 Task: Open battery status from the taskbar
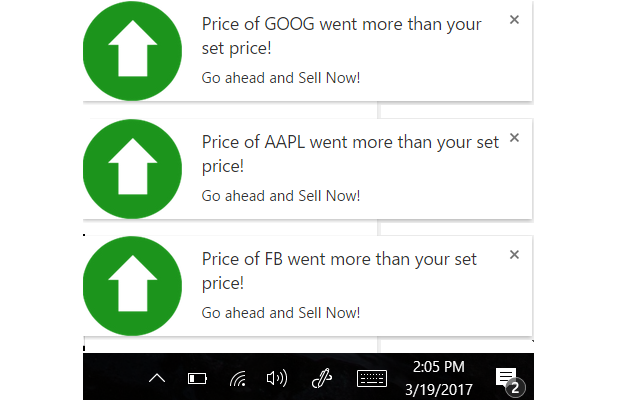pos(197,378)
